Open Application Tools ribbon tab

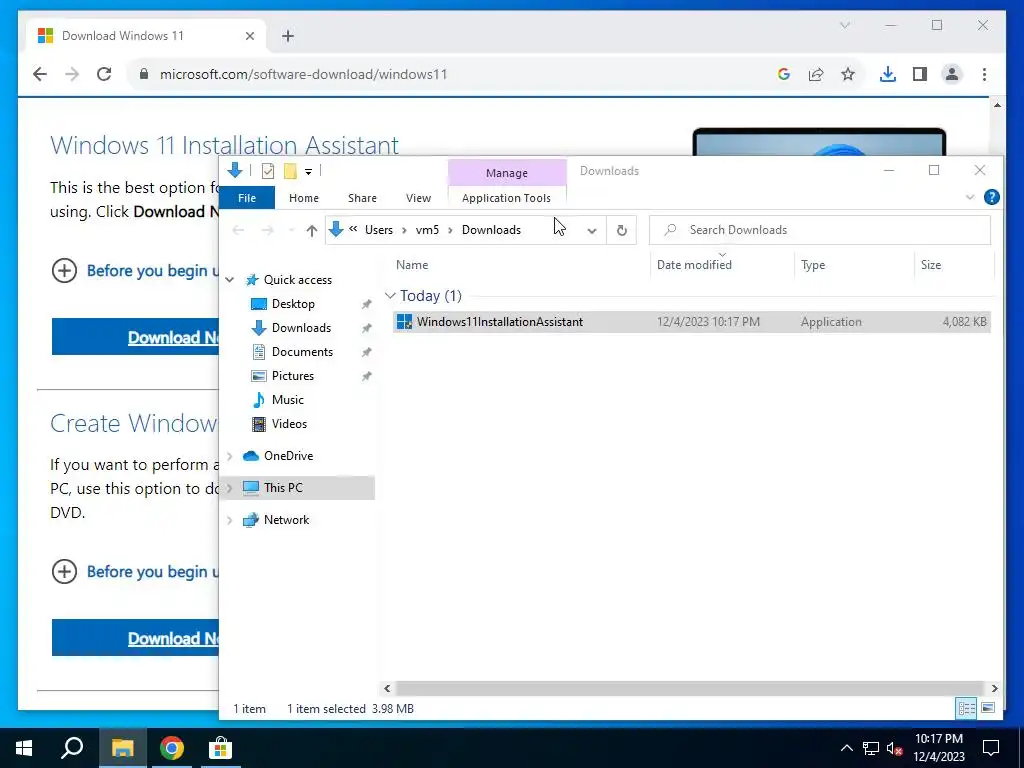point(506,198)
